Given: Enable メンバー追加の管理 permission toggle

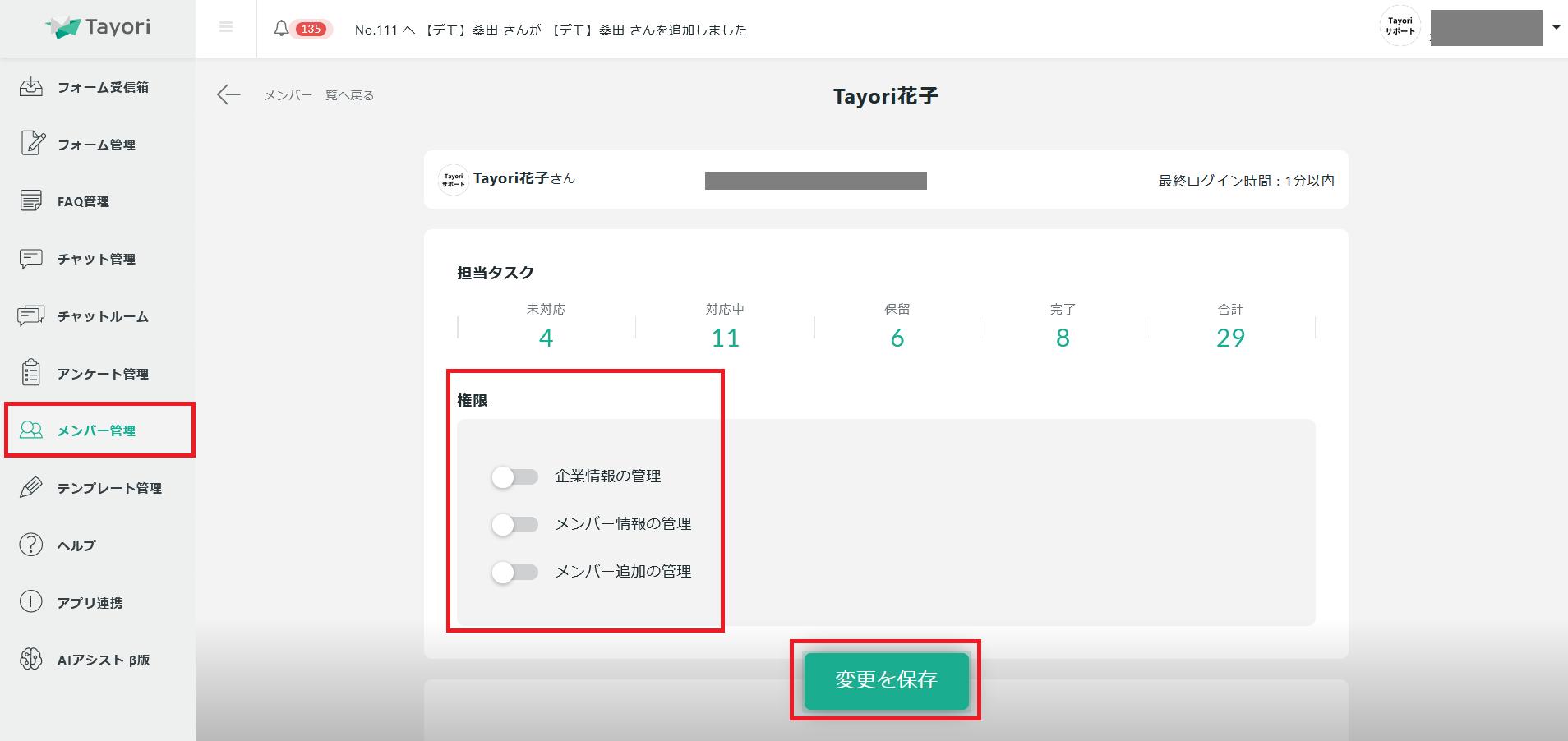Looking at the screenshot, I should [x=514, y=572].
